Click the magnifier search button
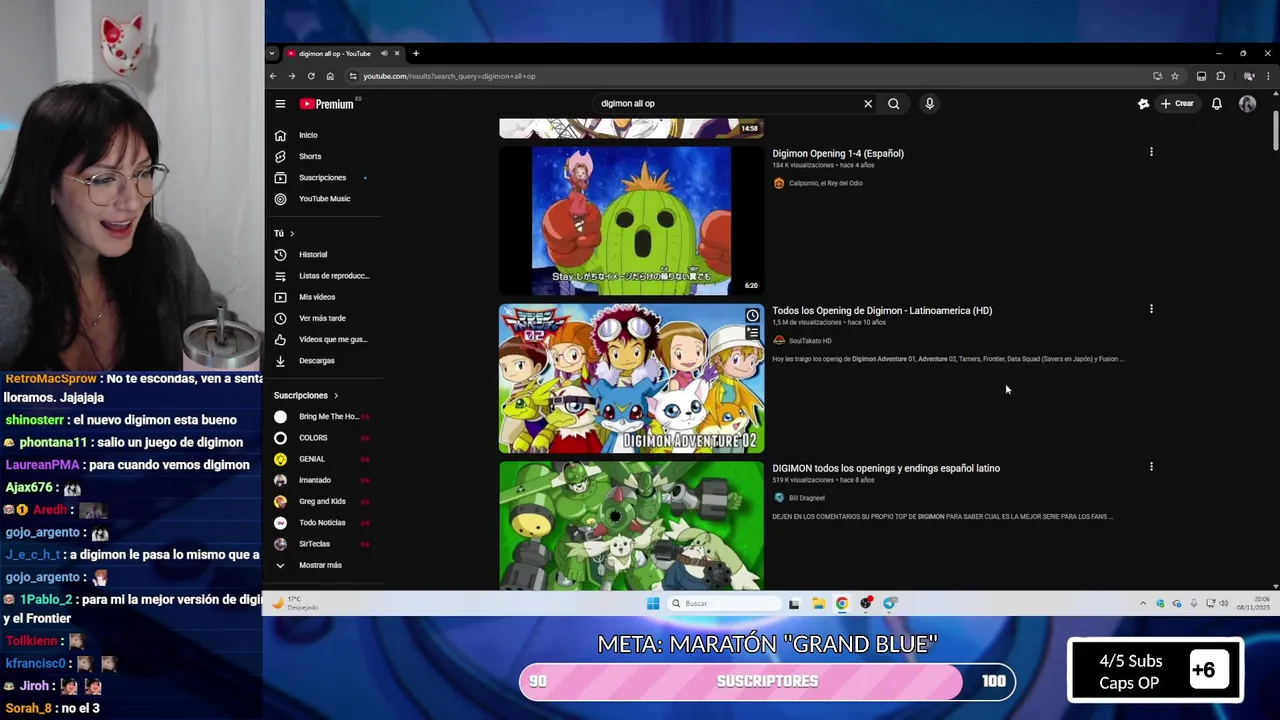The width and height of the screenshot is (1280, 720). (894, 104)
